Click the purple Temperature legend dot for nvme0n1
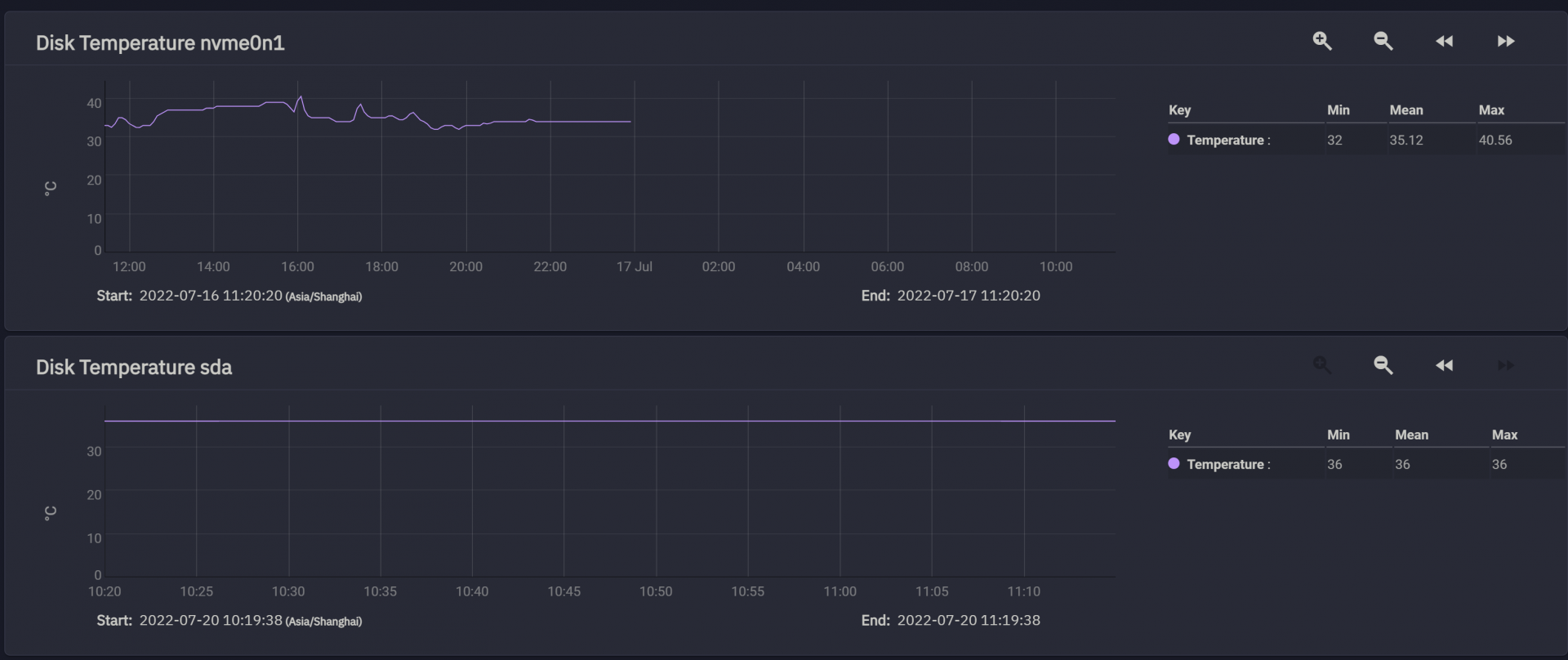The image size is (1568, 660). (x=1174, y=139)
